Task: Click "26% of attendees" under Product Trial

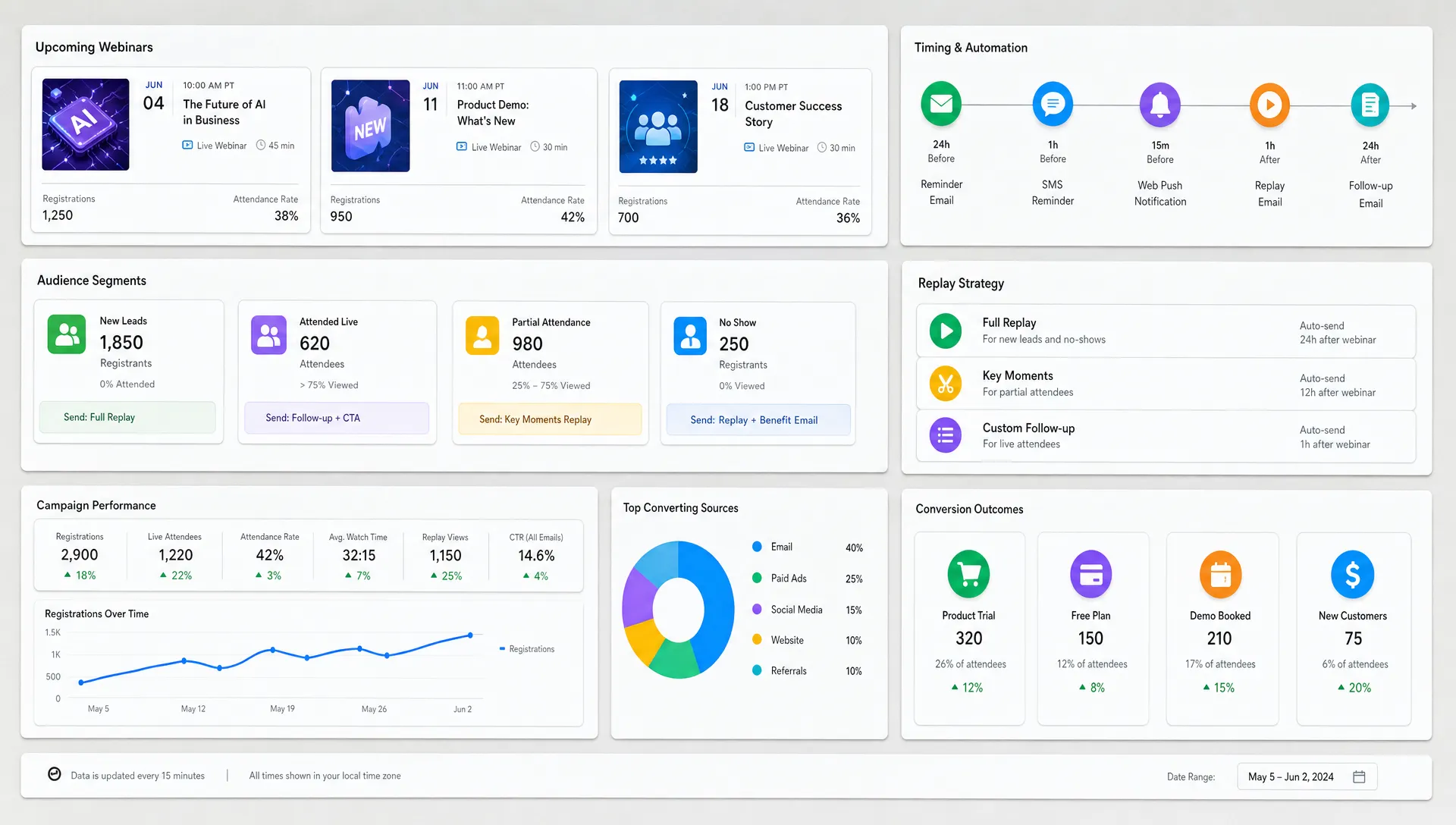Action: point(971,664)
